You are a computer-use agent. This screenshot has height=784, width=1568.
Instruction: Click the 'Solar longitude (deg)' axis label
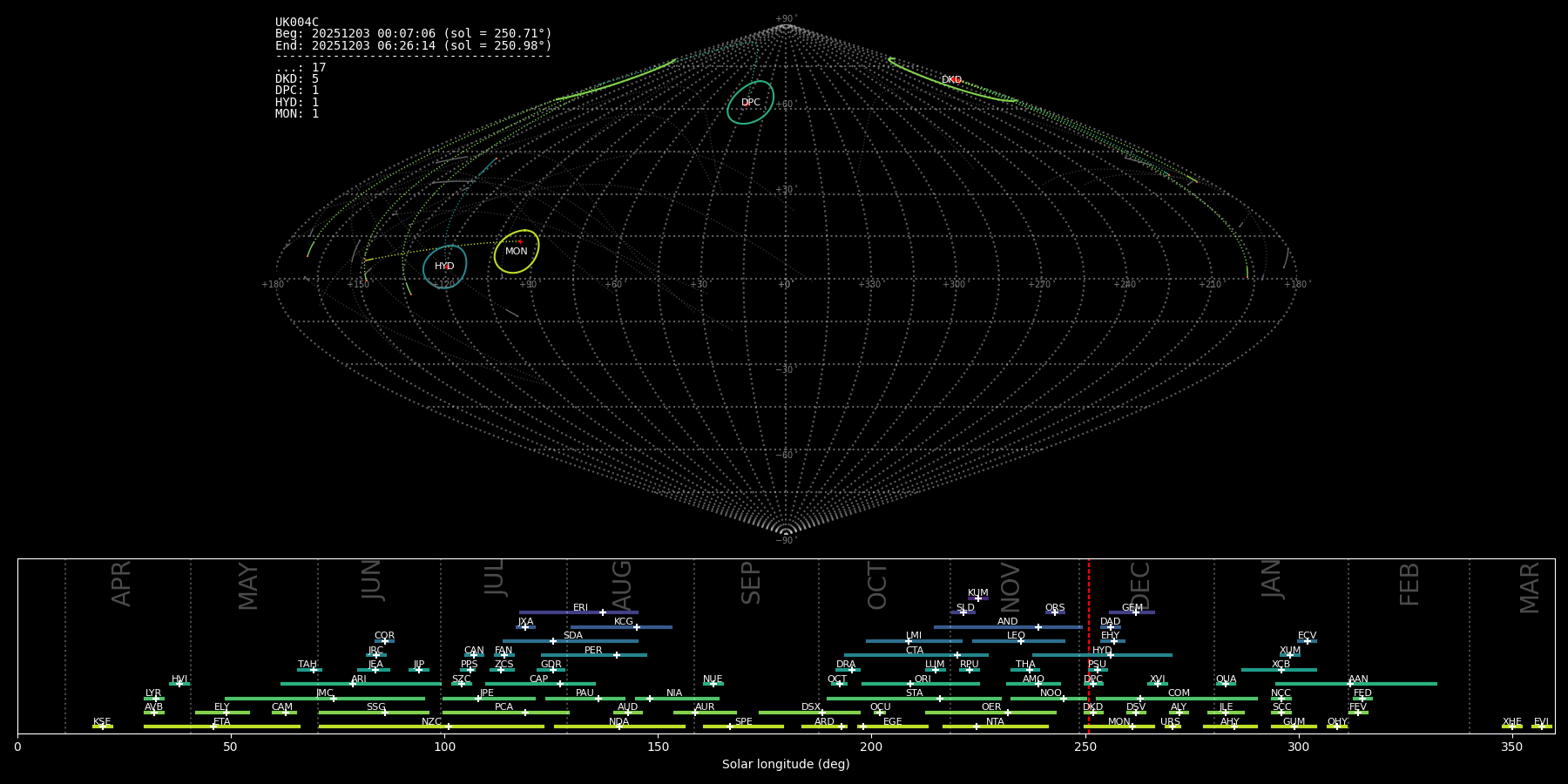pos(786,765)
